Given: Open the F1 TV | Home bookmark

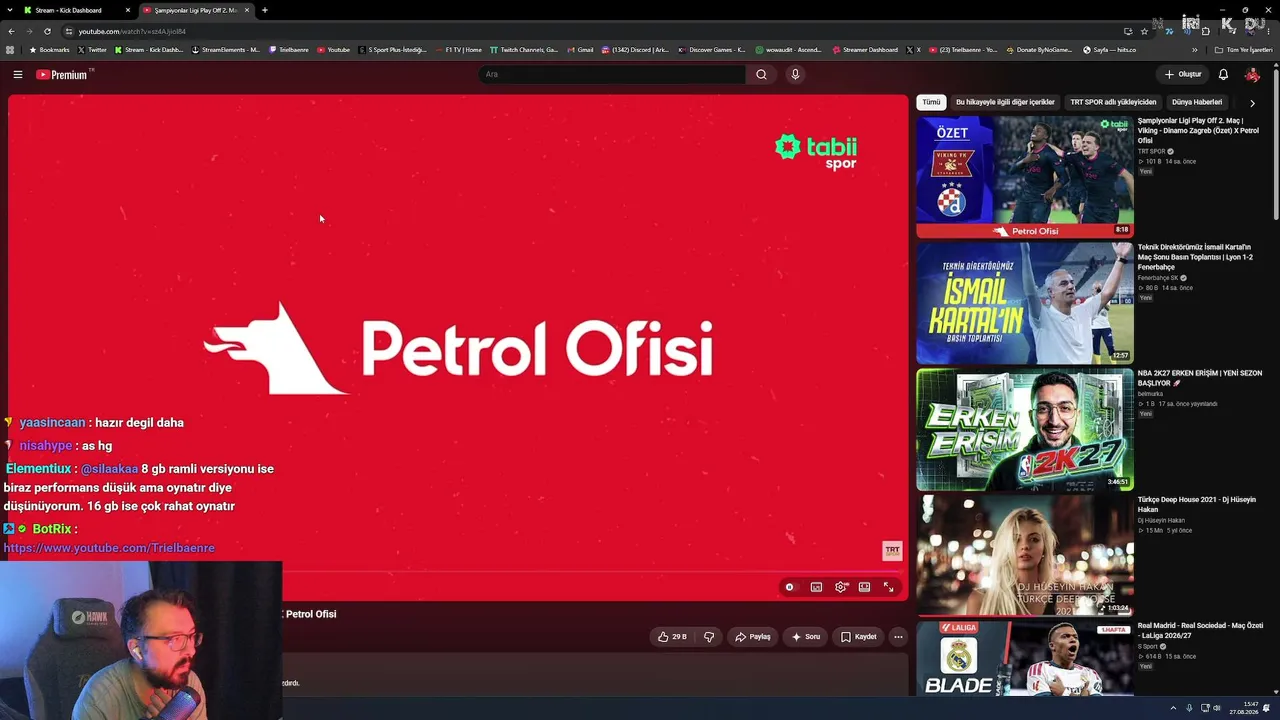Looking at the screenshot, I should pyautogui.click(x=458, y=50).
